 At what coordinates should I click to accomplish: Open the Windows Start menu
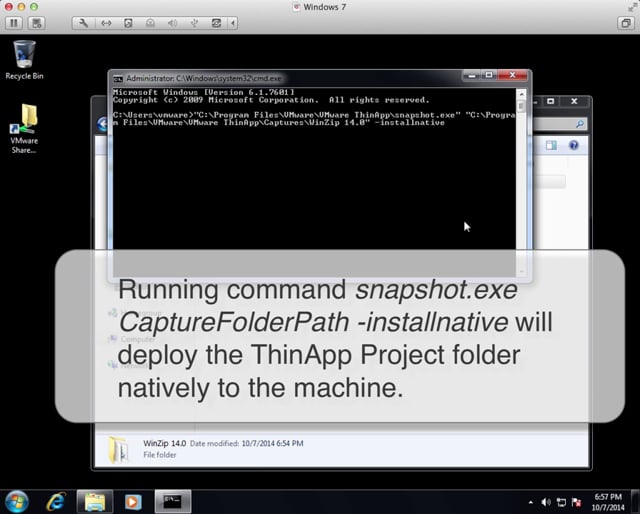[x=17, y=501]
